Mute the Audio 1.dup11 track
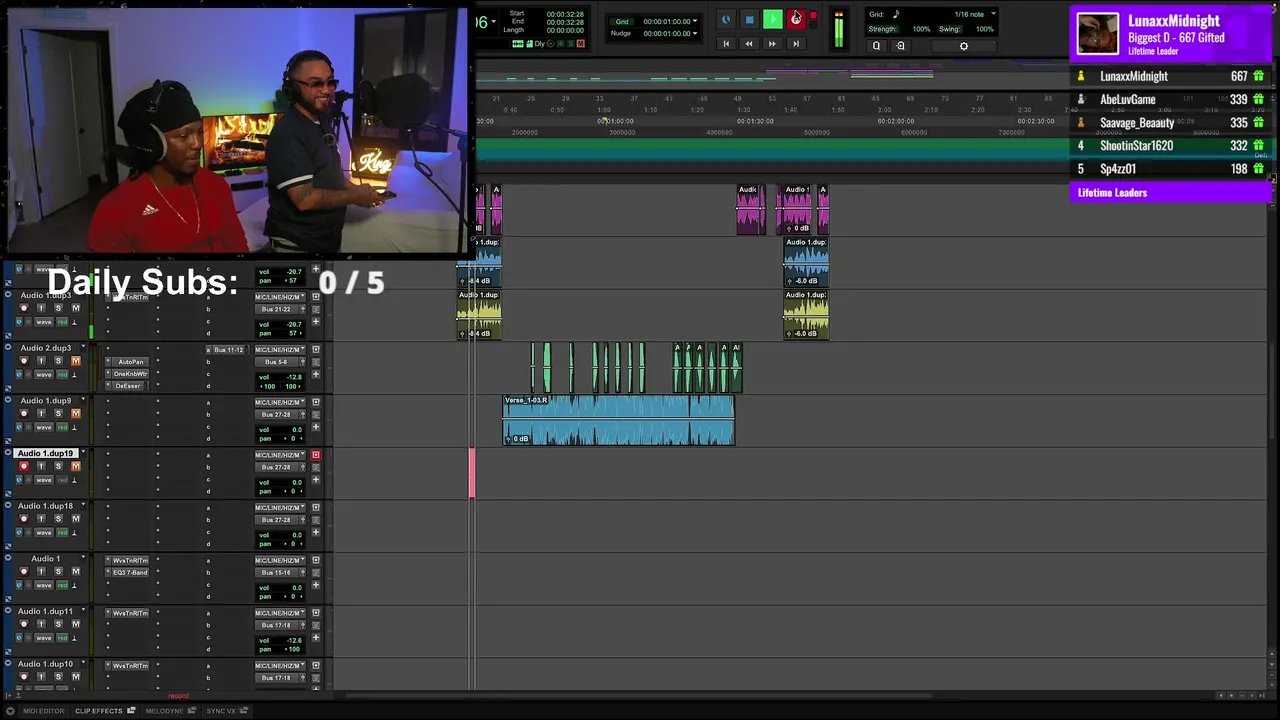 (x=75, y=624)
